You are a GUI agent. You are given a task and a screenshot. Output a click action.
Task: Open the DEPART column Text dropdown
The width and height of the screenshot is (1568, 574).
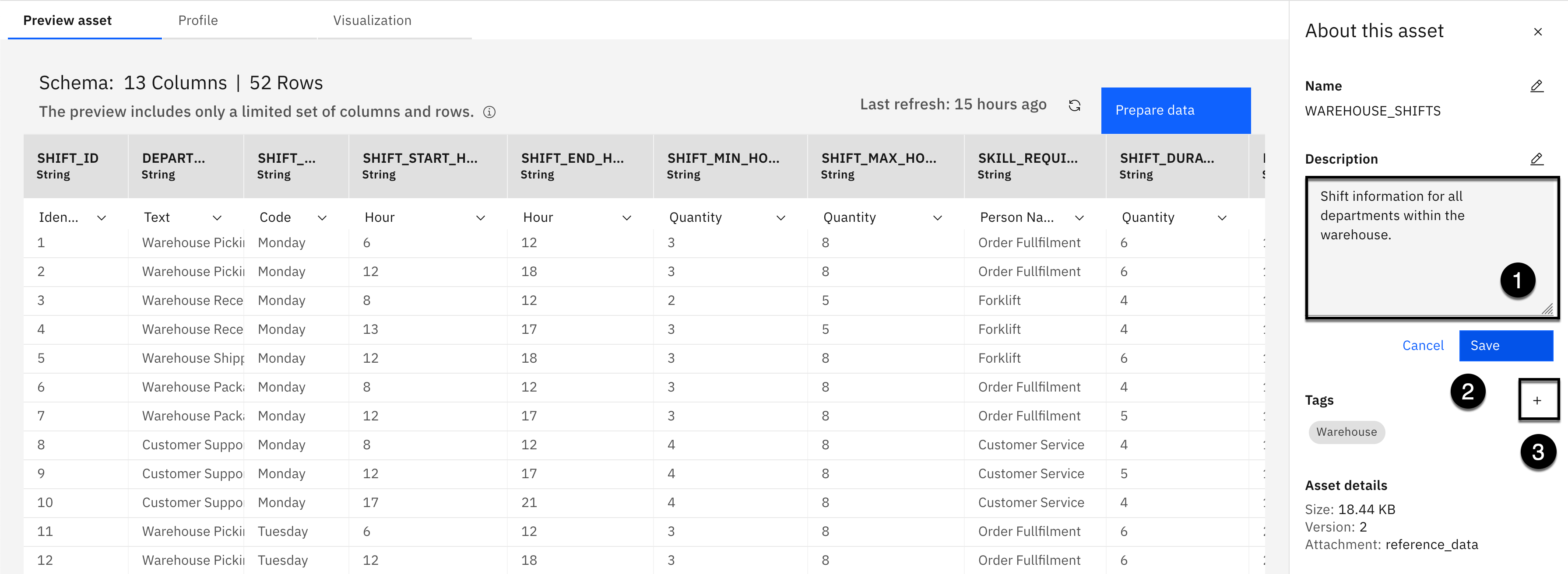pos(217,218)
